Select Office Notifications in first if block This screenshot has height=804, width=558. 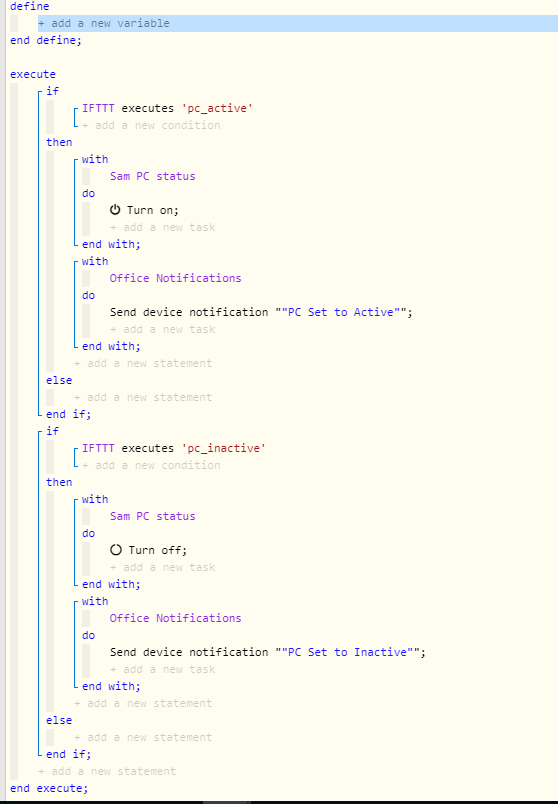point(175,278)
